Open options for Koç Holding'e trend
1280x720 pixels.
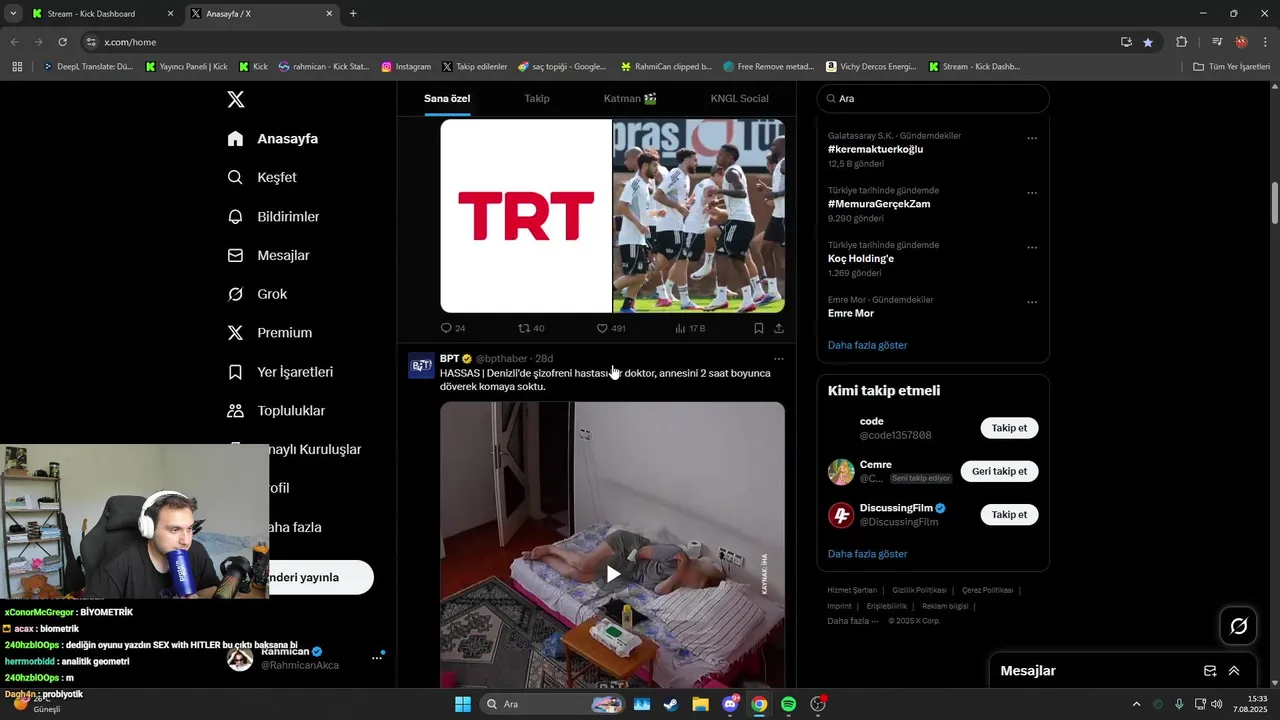(x=1032, y=248)
